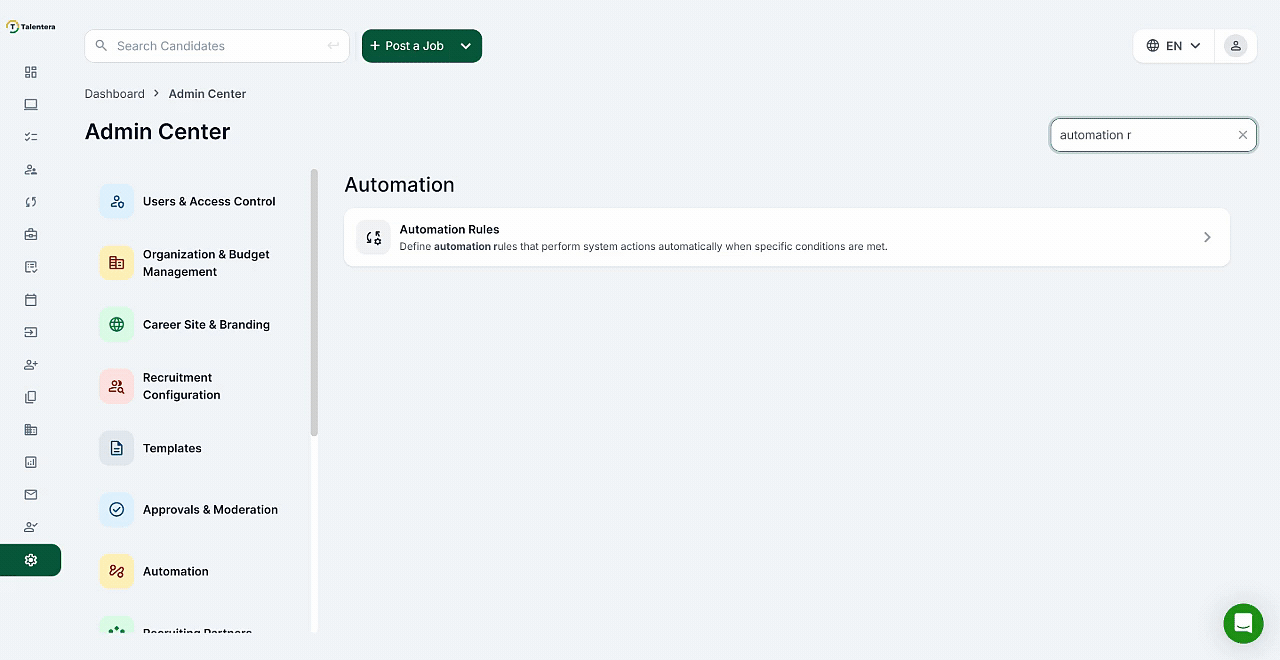Click the green chat support bubble

point(1243,624)
